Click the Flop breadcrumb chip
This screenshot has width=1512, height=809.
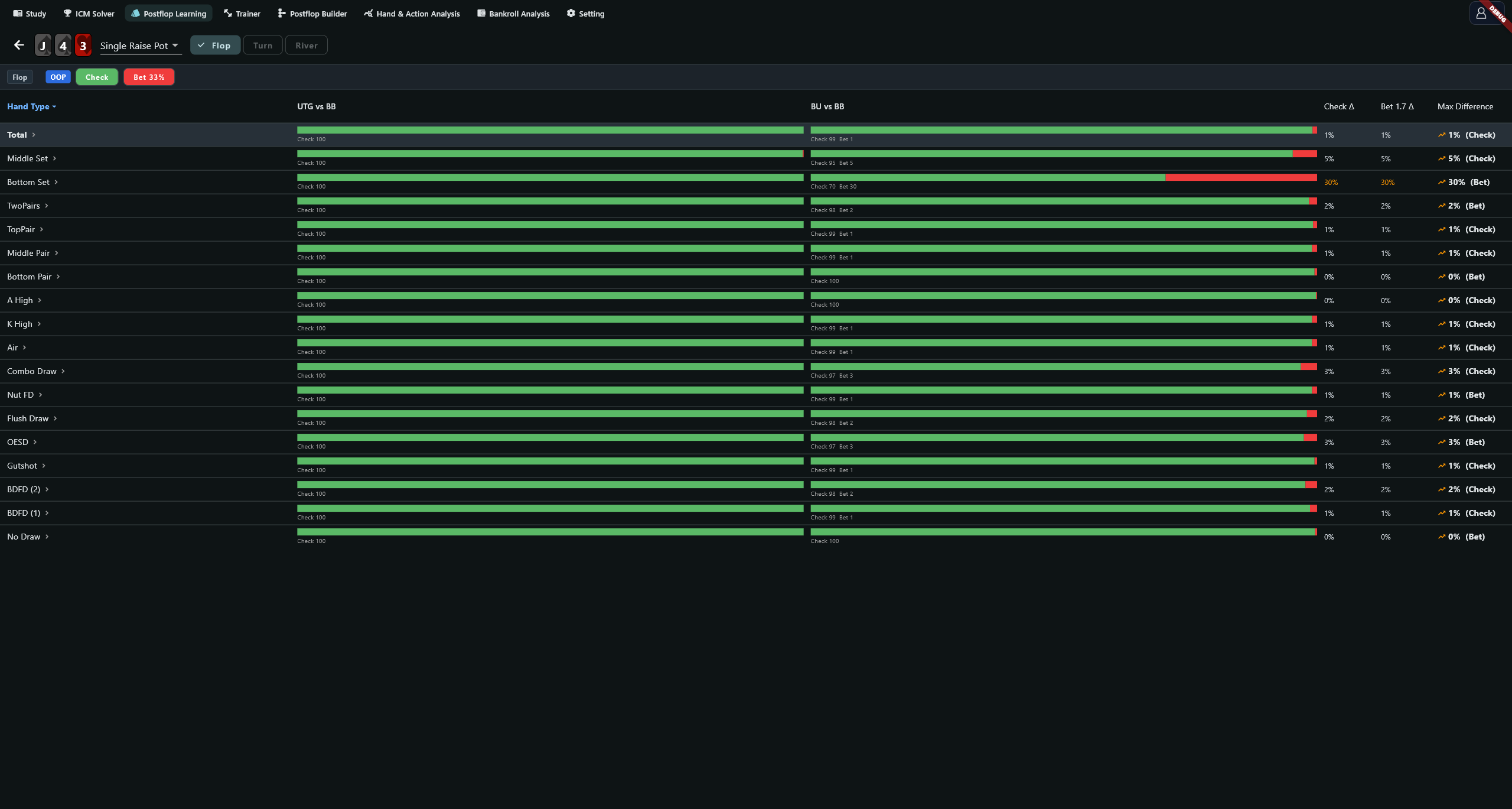(20, 77)
